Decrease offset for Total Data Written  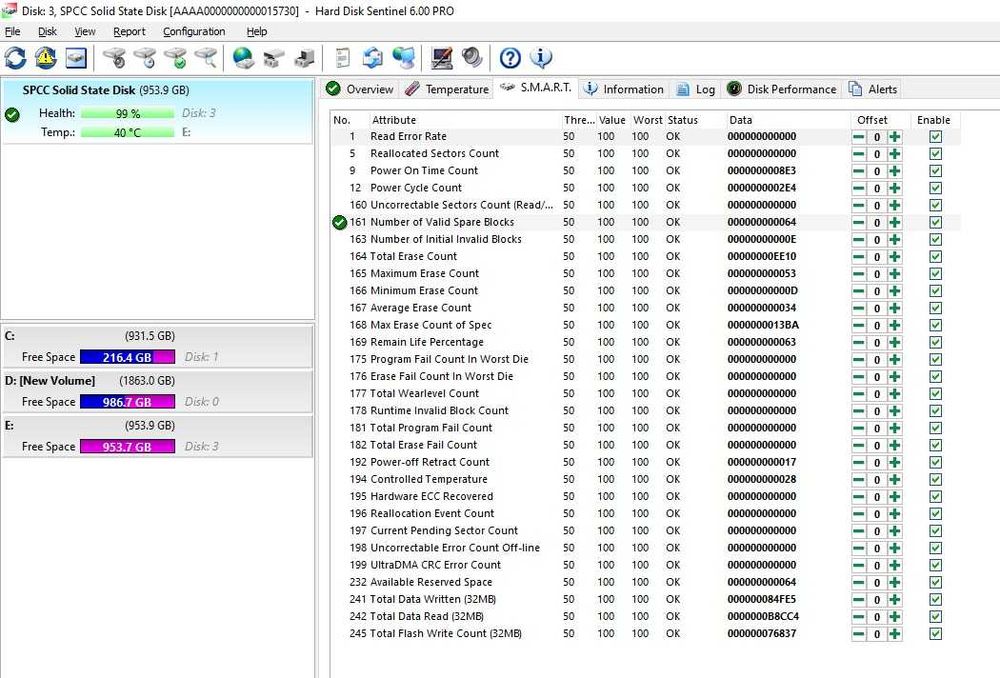859,600
